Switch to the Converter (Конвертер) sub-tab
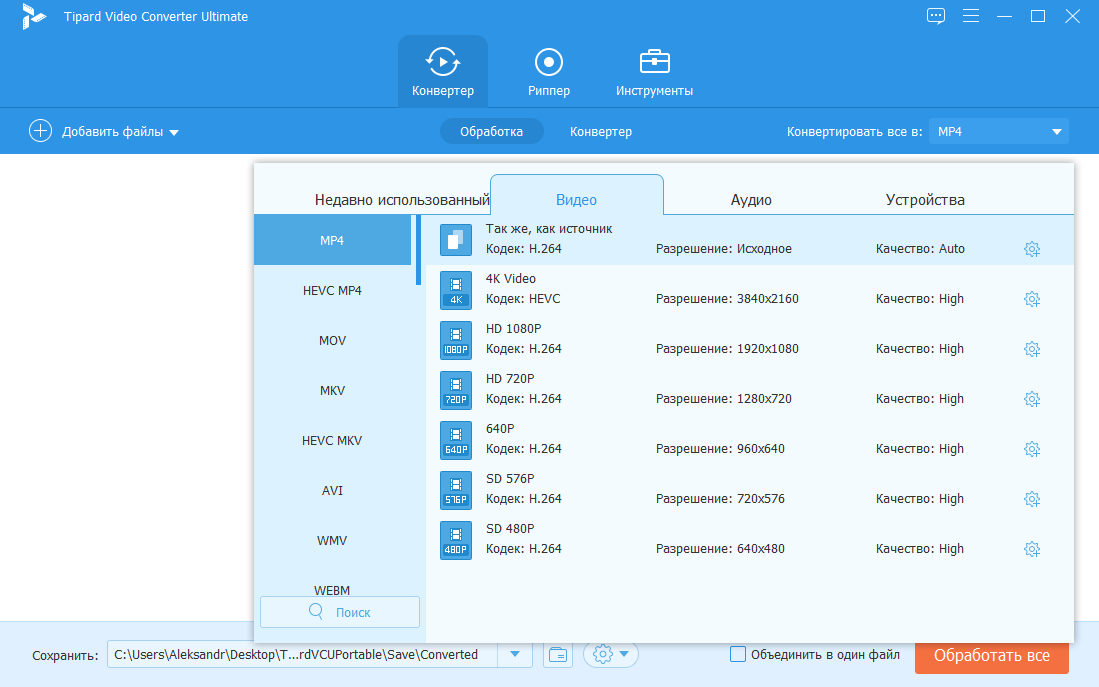 (x=600, y=132)
